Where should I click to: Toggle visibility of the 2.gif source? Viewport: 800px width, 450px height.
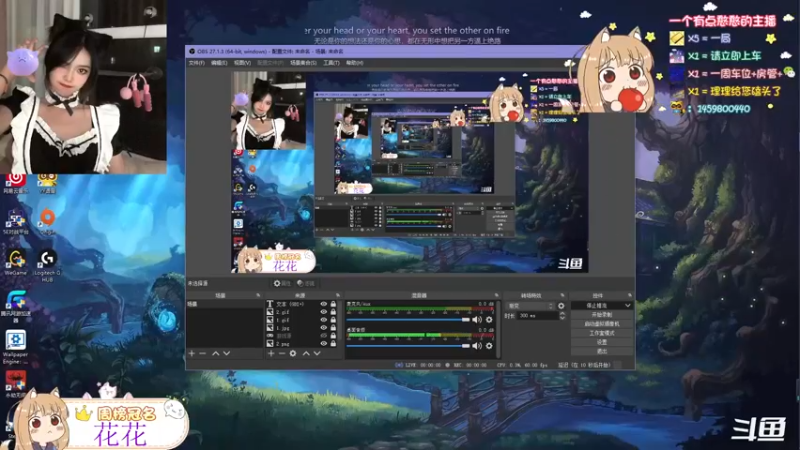point(323,312)
